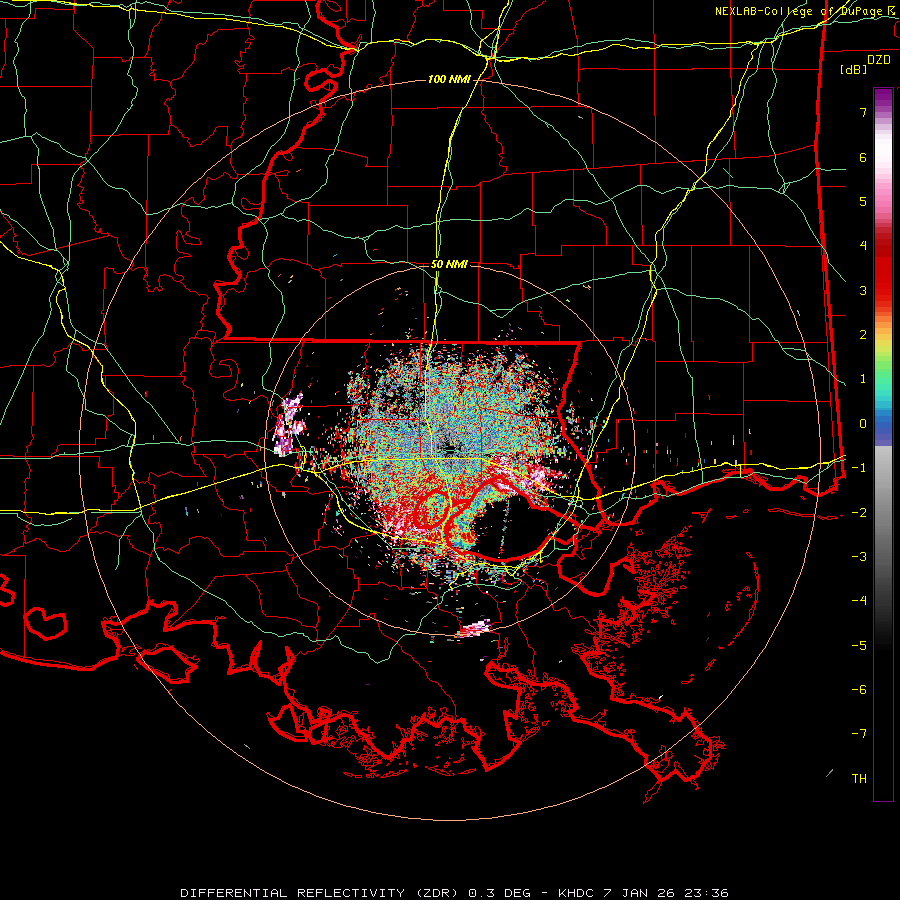Click the [dB] units label
This screenshot has width=900, height=900.
click(854, 69)
